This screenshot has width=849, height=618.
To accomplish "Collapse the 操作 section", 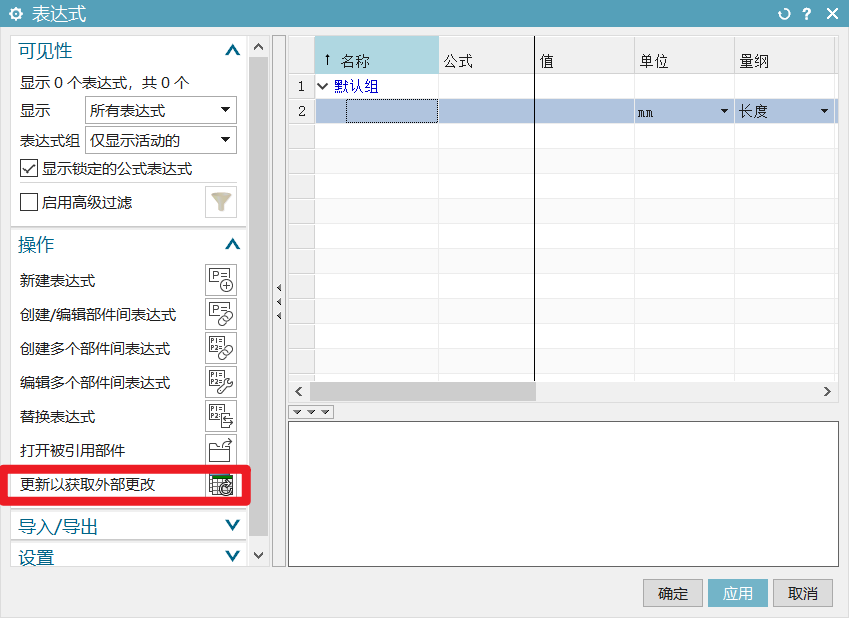I will pos(232,244).
